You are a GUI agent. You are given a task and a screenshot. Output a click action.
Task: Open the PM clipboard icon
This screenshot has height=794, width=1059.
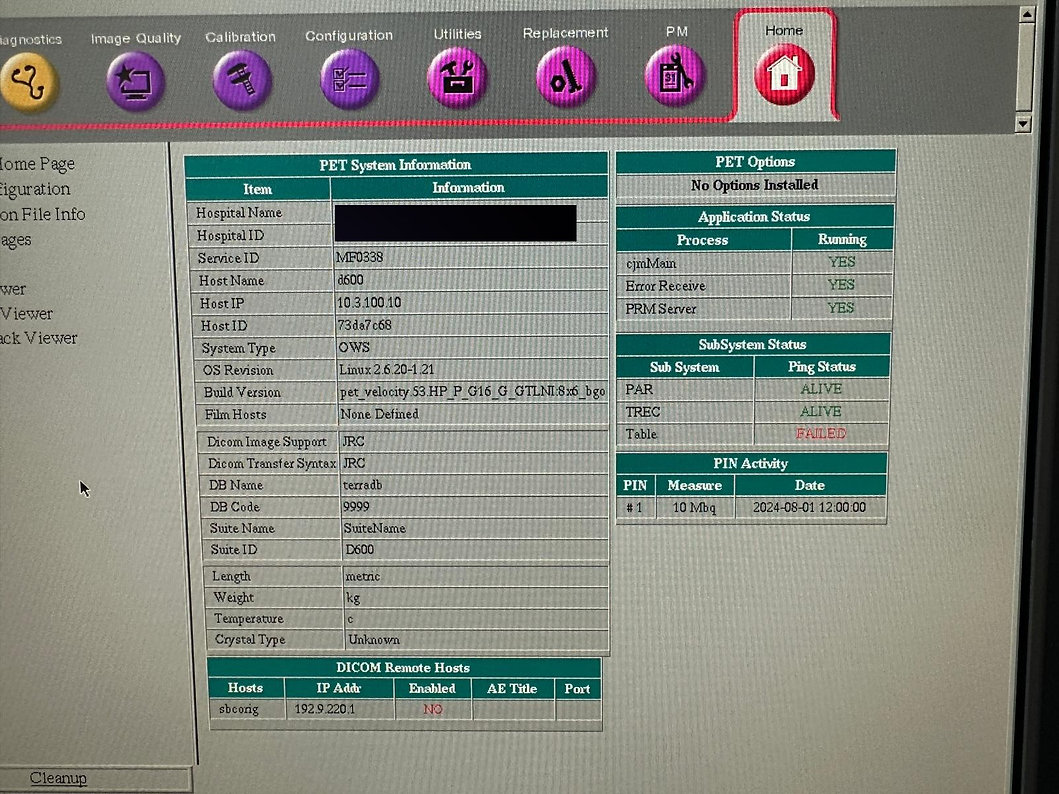click(x=675, y=76)
